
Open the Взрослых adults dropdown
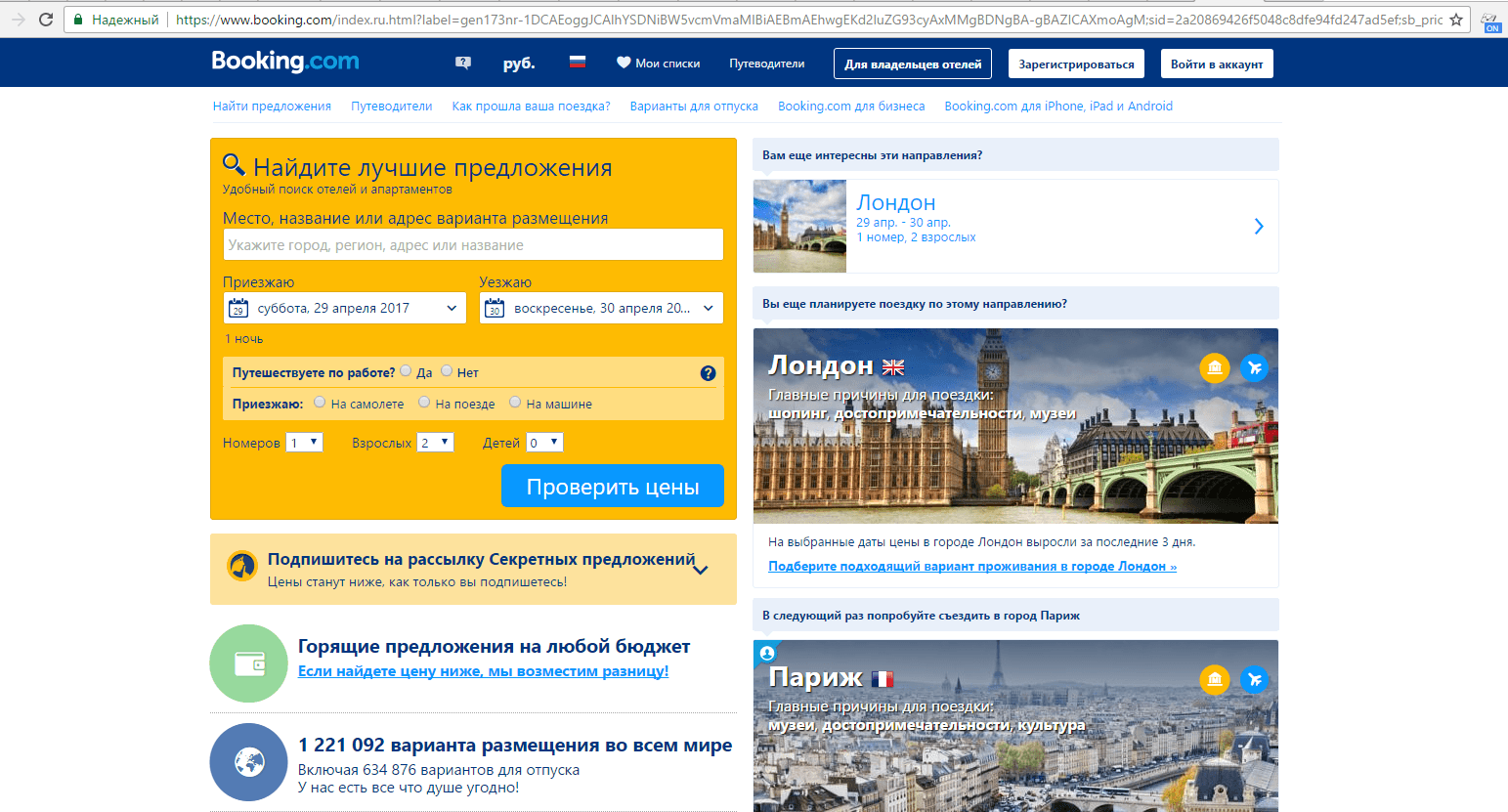point(435,443)
